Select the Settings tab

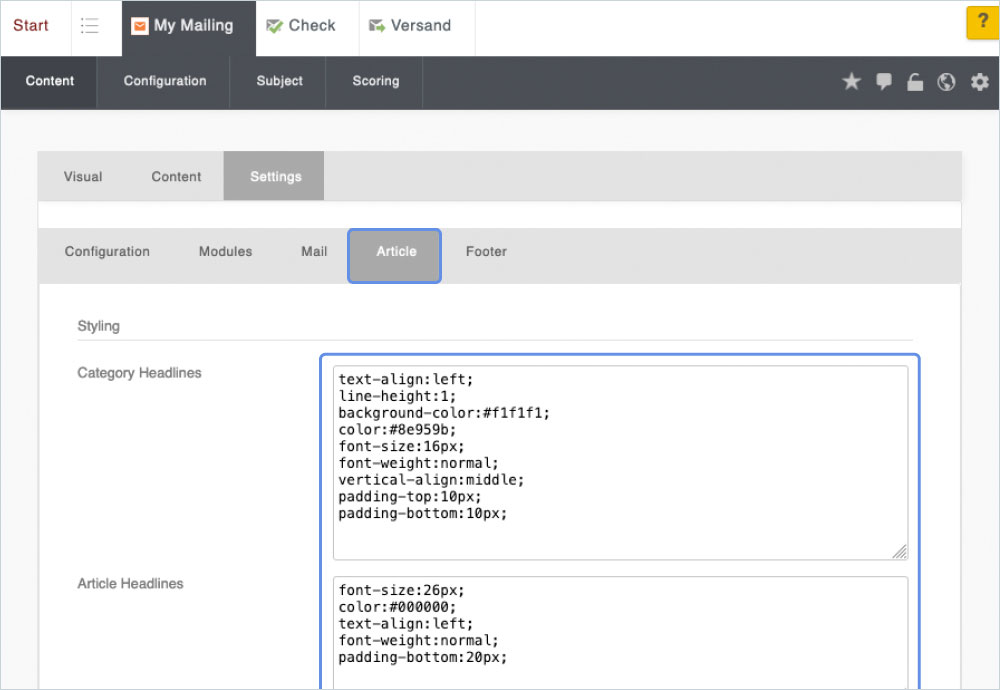click(275, 177)
